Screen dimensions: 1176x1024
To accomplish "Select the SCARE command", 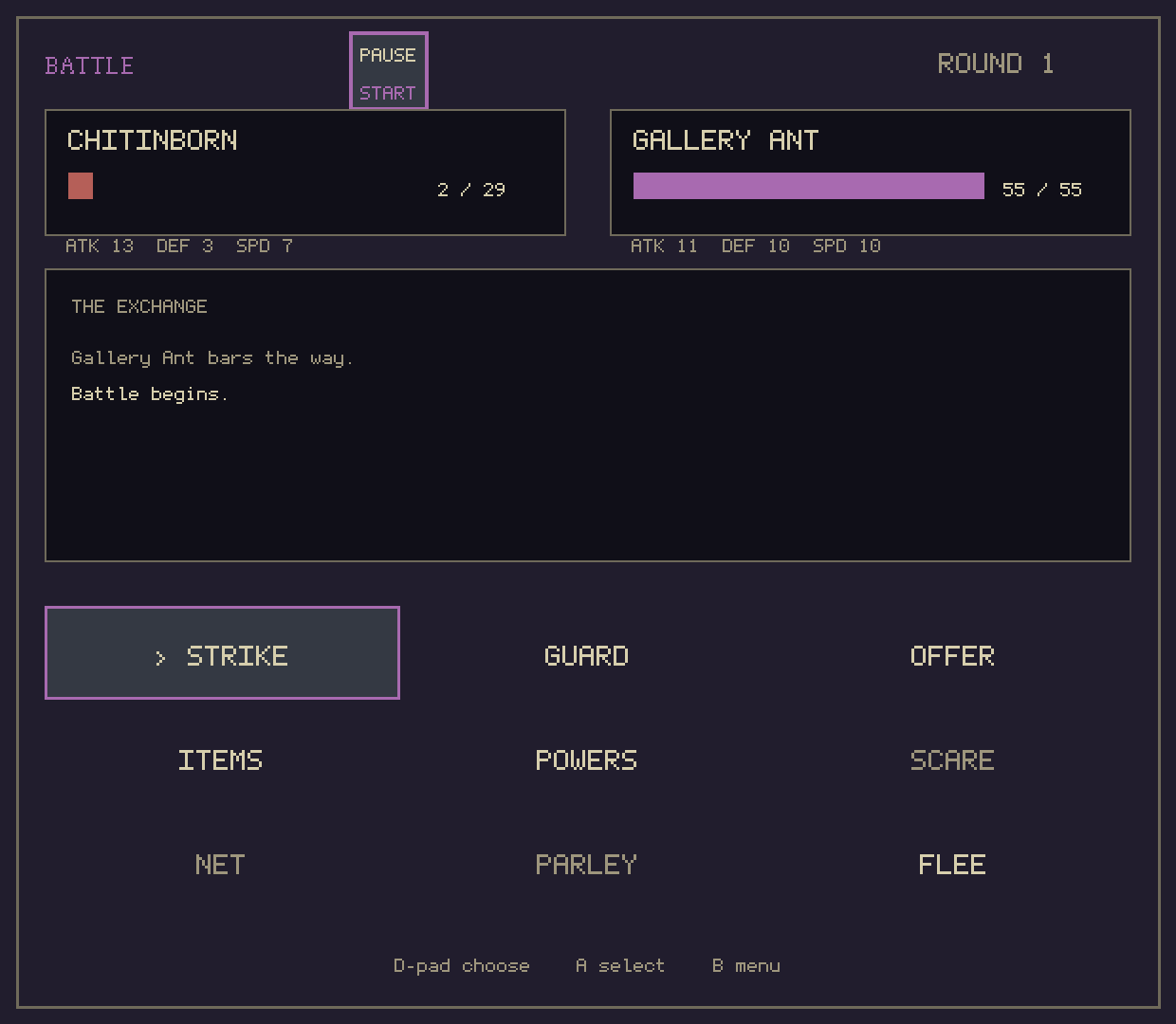I will click(x=952, y=760).
